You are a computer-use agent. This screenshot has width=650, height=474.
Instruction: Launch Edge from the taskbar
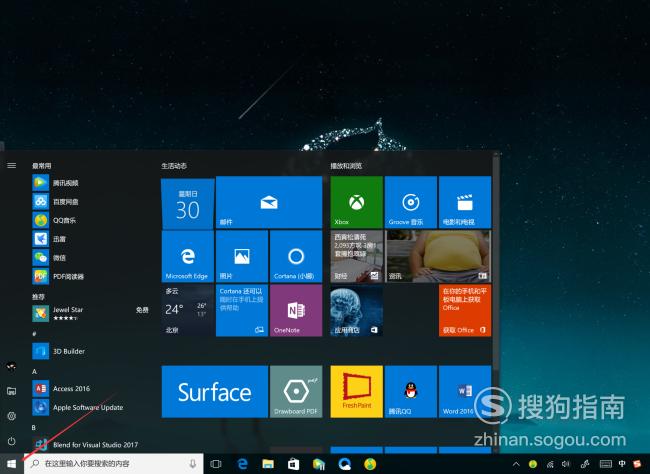[242, 464]
